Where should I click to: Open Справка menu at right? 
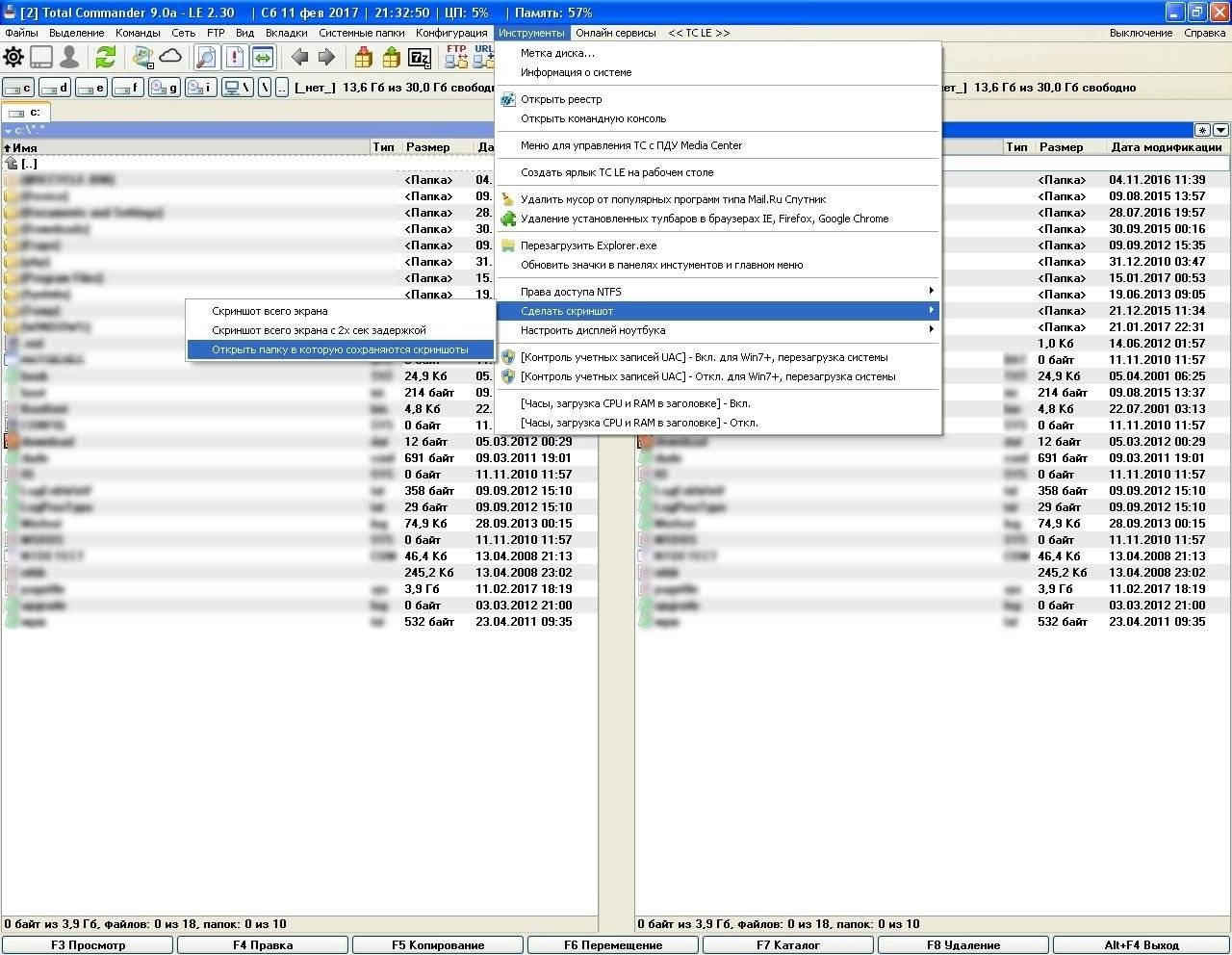point(1205,33)
